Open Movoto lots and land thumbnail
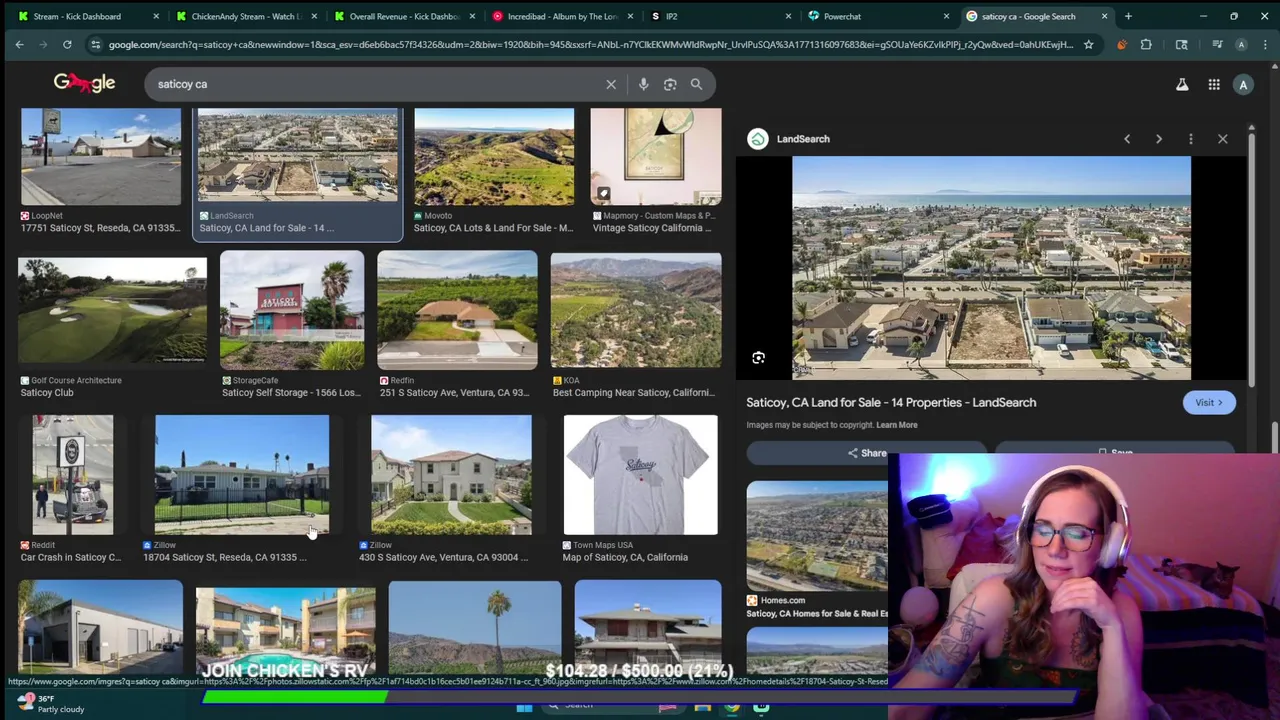 (494, 157)
